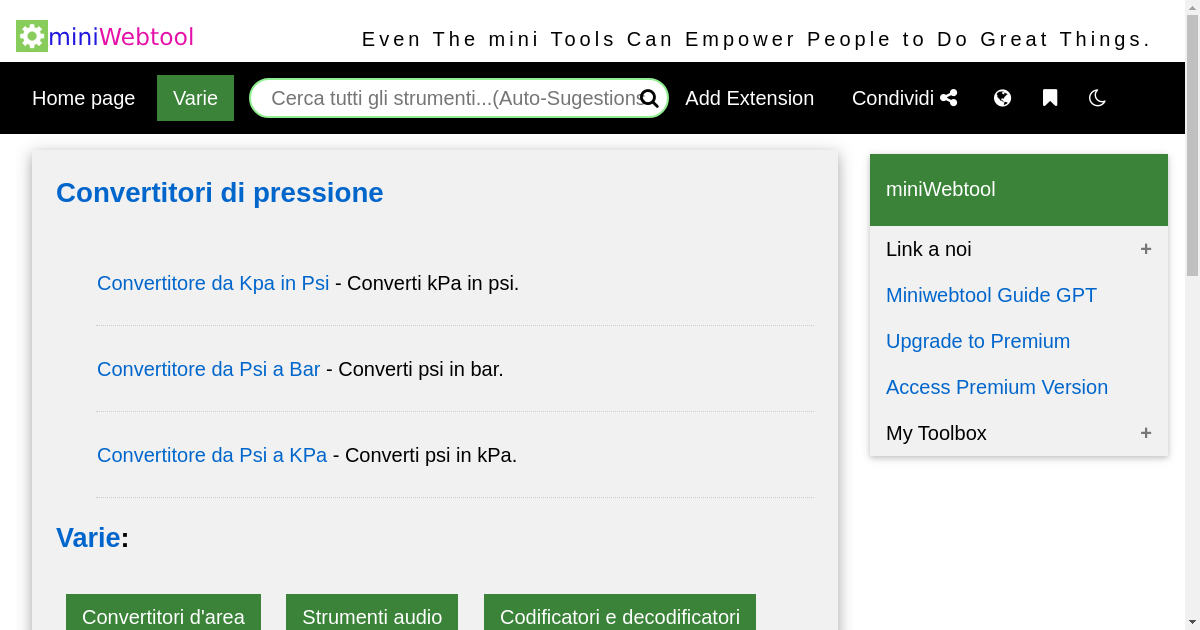Click the globe language icon
Screen dimensions: 1200x630
click(1002, 98)
